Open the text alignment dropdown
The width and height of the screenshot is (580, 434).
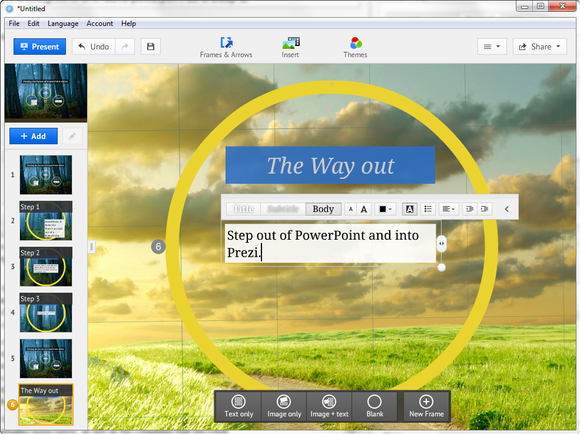(x=449, y=209)
